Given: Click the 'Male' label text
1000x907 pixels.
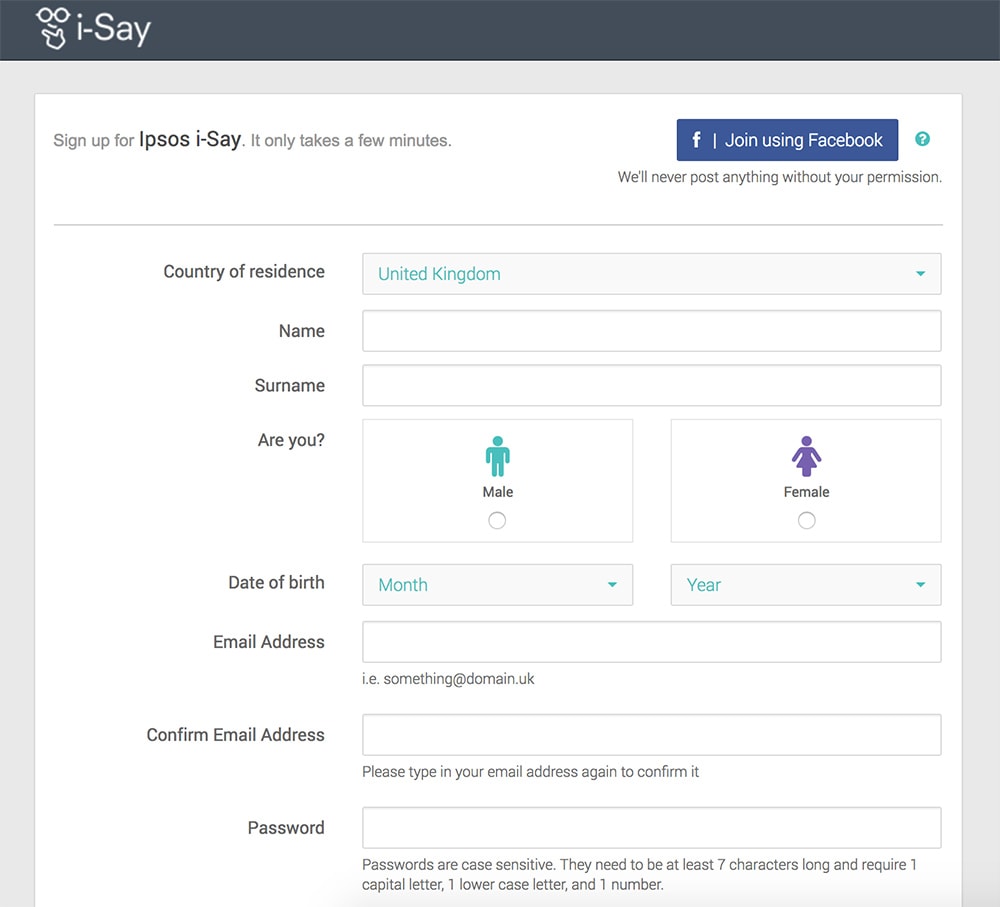Looking at the screenshot, I should tap(497, 492).
